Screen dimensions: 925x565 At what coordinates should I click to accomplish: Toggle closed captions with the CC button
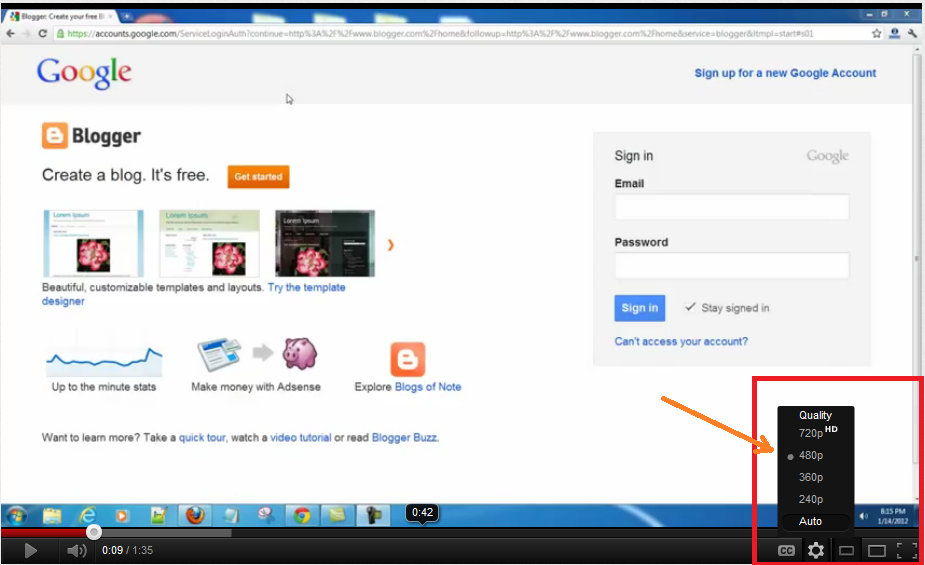786,551
